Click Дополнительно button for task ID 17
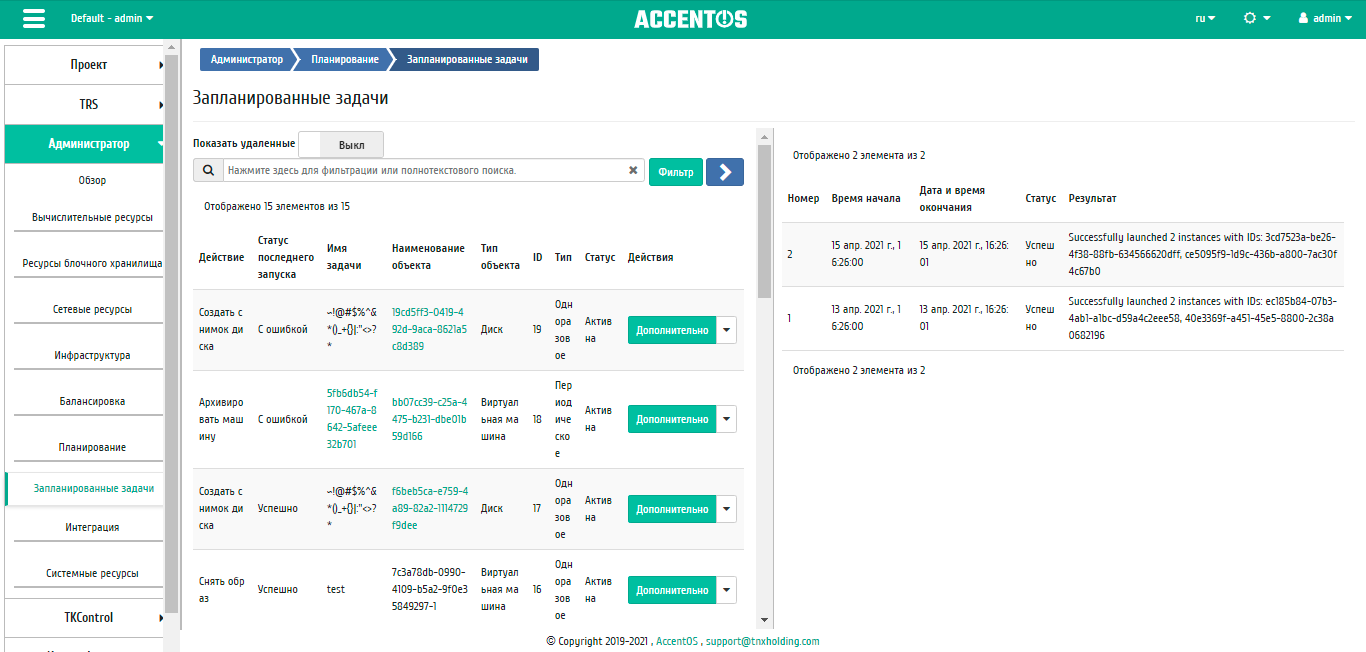Screen dimensions: 1366x652 tap(672, 509)
